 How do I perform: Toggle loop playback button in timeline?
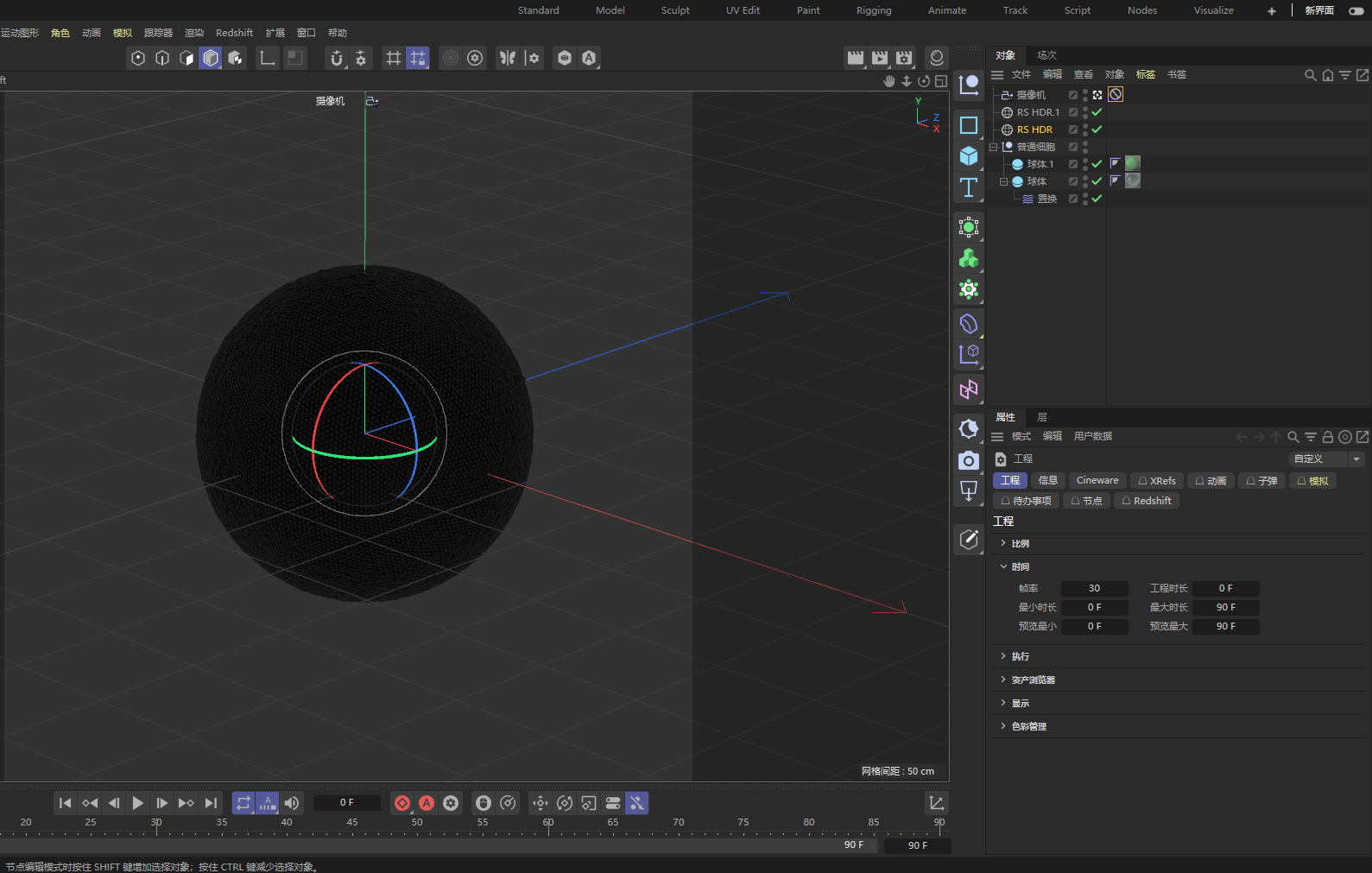pyautogui.click(x=243, y=803)
